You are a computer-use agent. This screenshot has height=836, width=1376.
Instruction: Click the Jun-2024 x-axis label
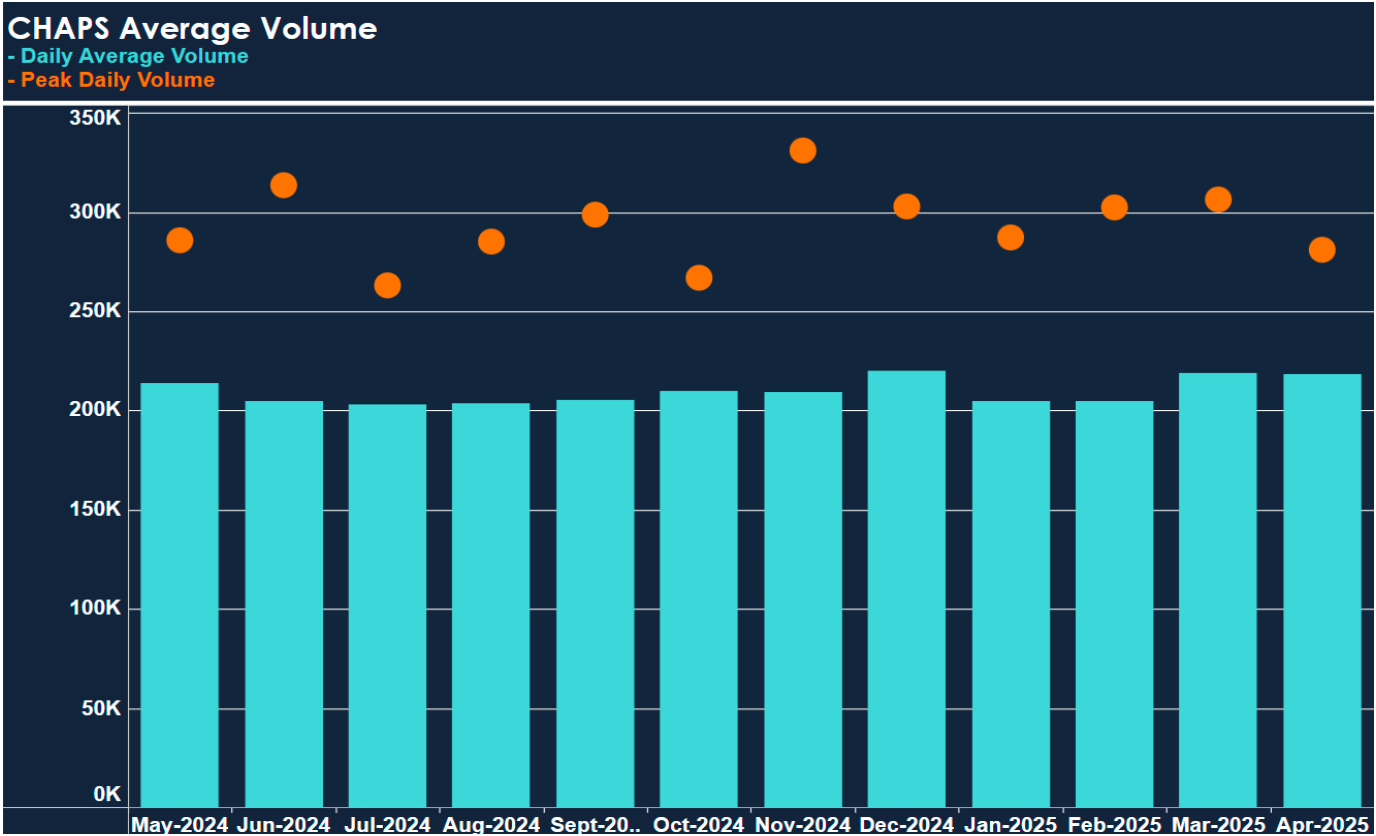(284, 824)
